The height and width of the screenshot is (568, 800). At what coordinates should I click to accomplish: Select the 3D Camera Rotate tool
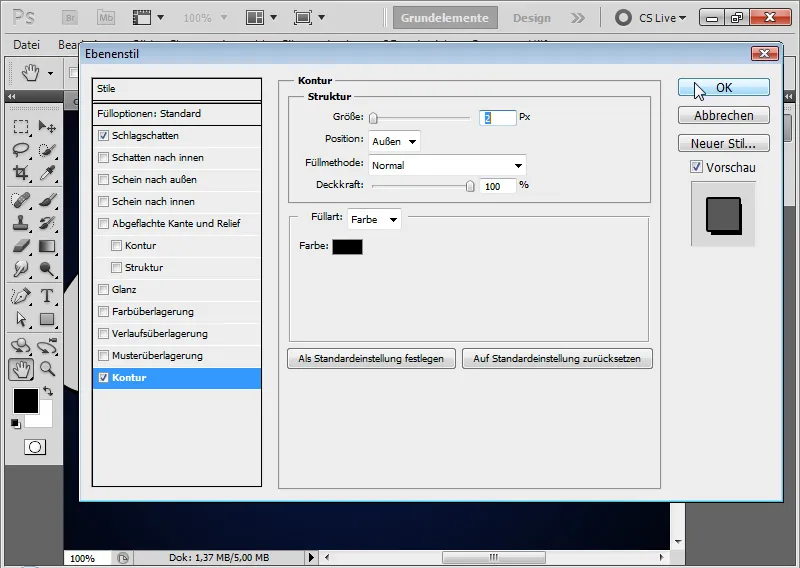coord(47,346)
